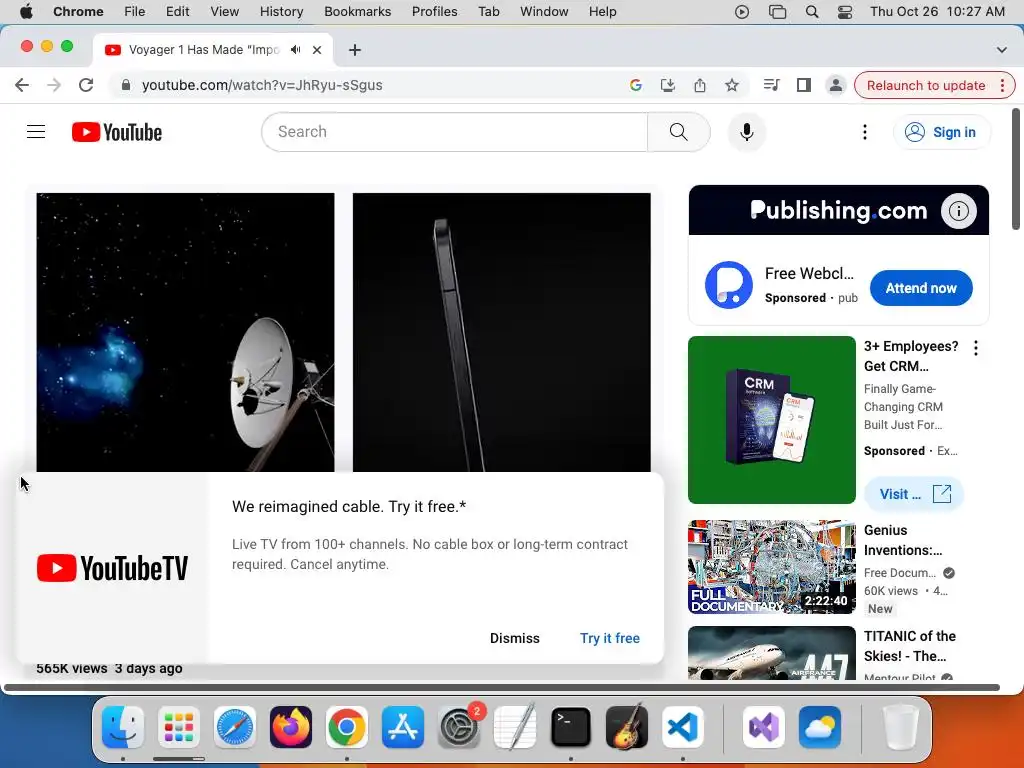The width and height of the screenshot is (1024, 768).
Task: Click the Google icon in address bar
Action: click(635, 85)
